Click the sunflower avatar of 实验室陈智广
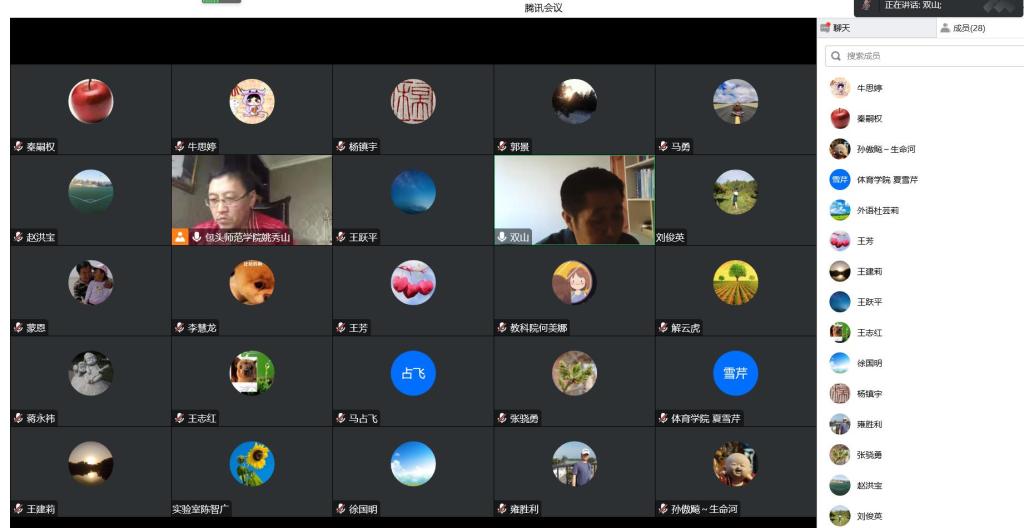Viewport: 1024px width, 528px height. pyautogui.click(x=252, y=463)
